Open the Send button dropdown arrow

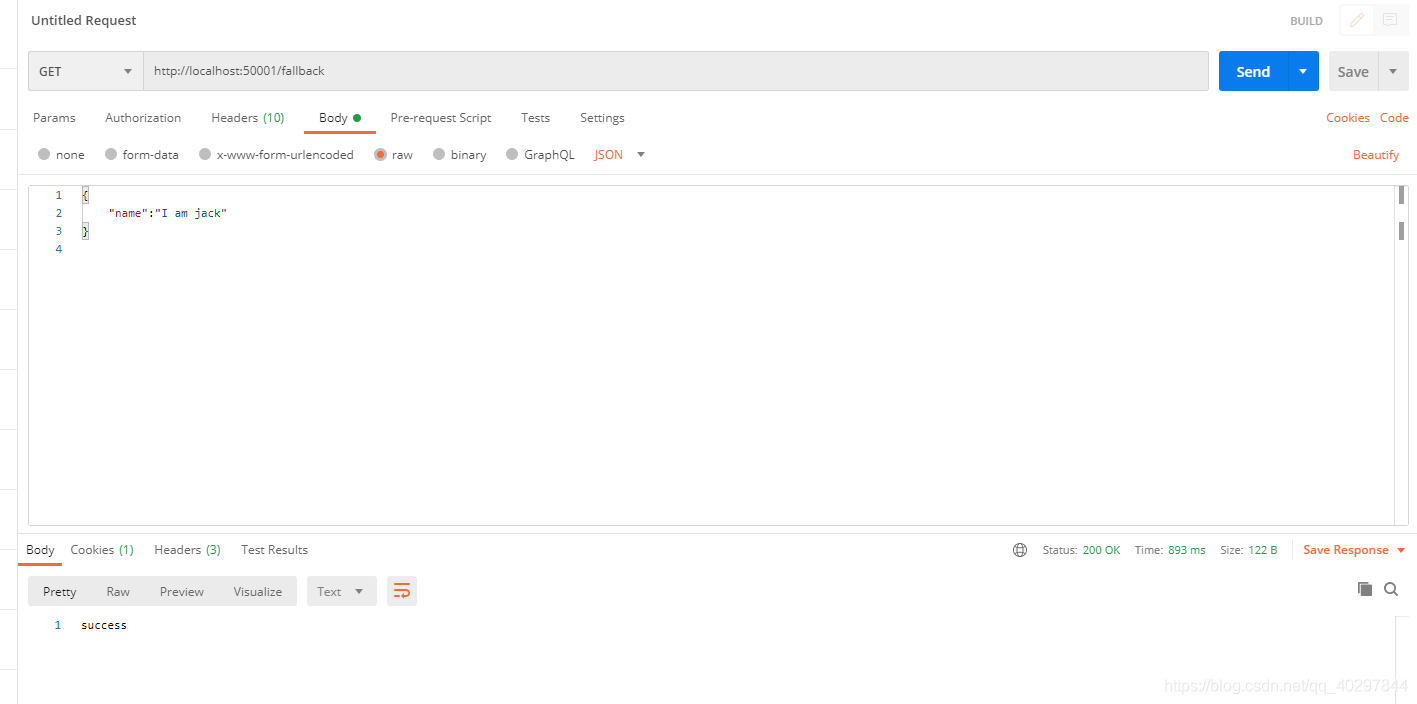[1302, 71]
